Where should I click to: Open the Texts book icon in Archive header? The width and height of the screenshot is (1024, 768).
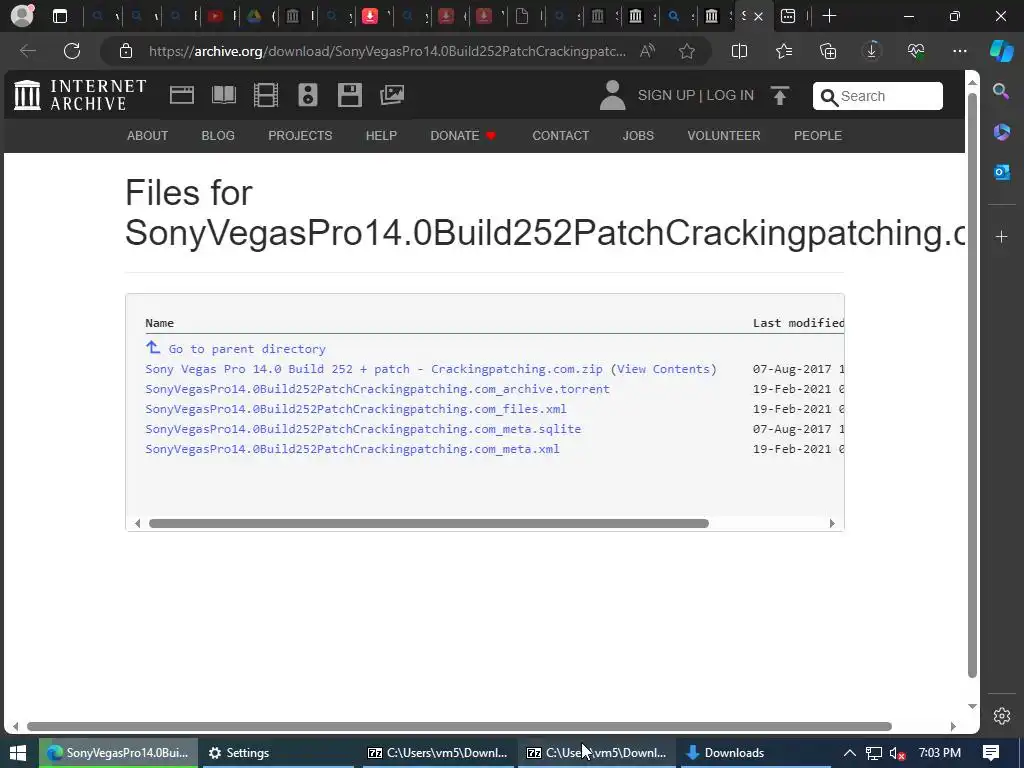[224, 95]
